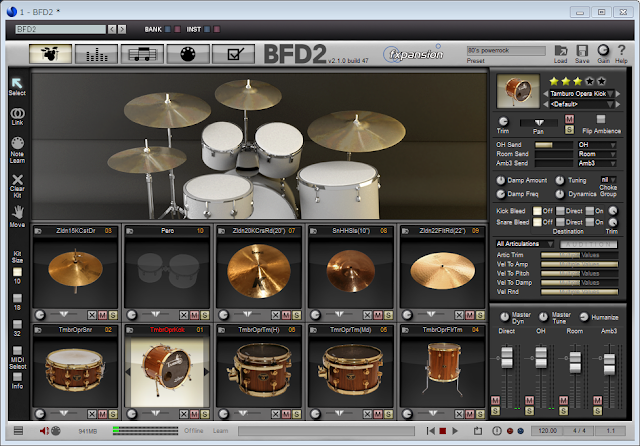Open the Preferences checkmark tab
The width and height of the screenshot is (640, 446).
pos(233,53)
